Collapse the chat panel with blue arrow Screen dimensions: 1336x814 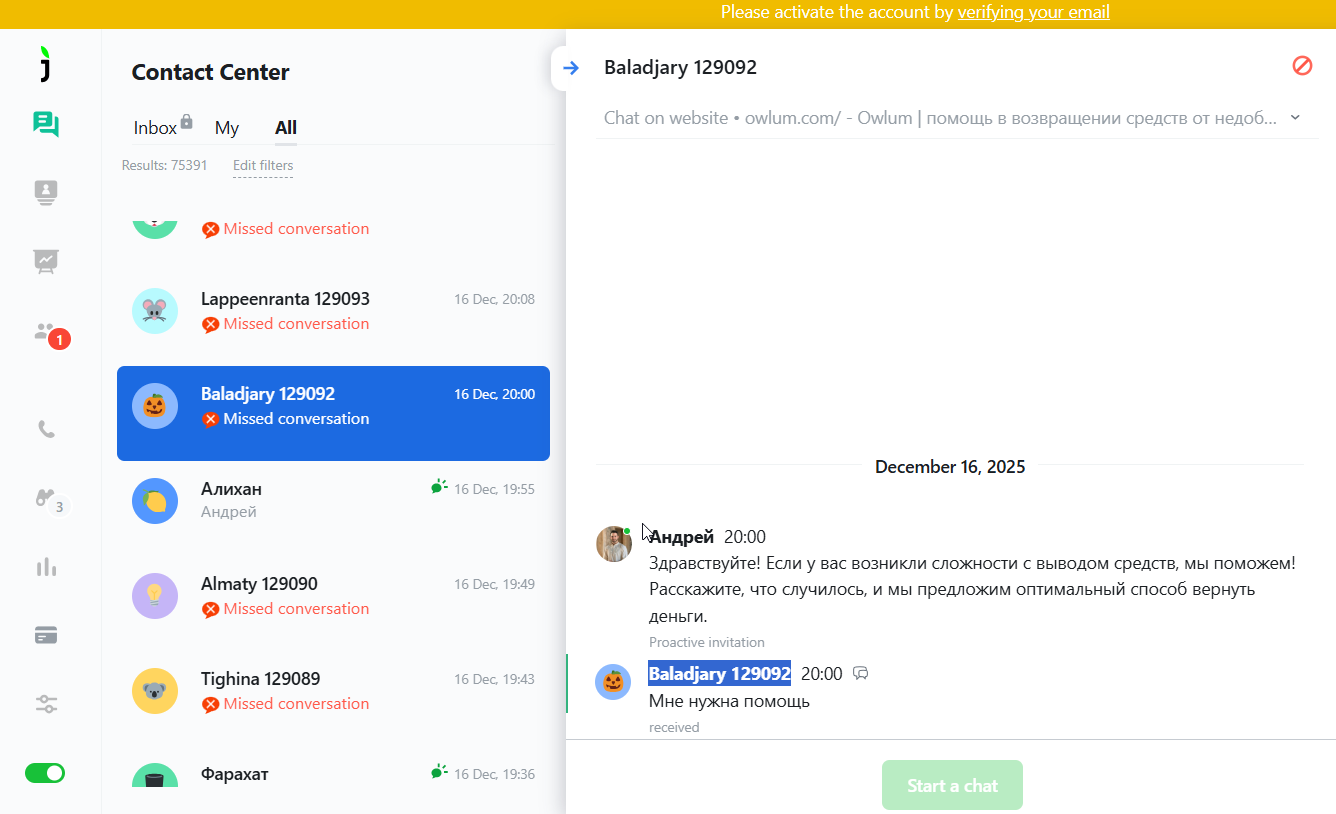click(x=570, y=68)
